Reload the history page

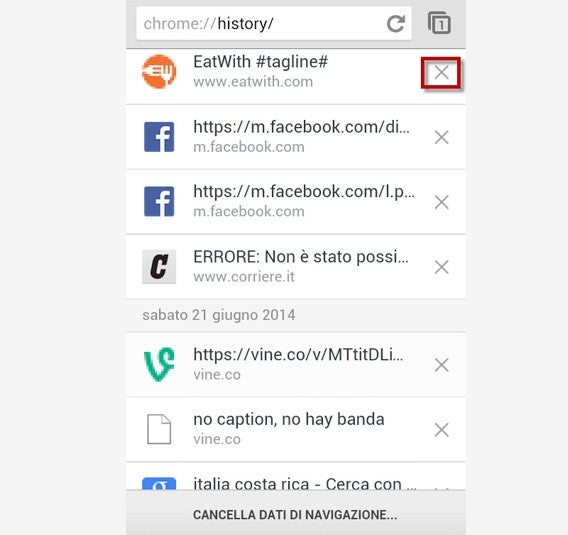(396, 24)
